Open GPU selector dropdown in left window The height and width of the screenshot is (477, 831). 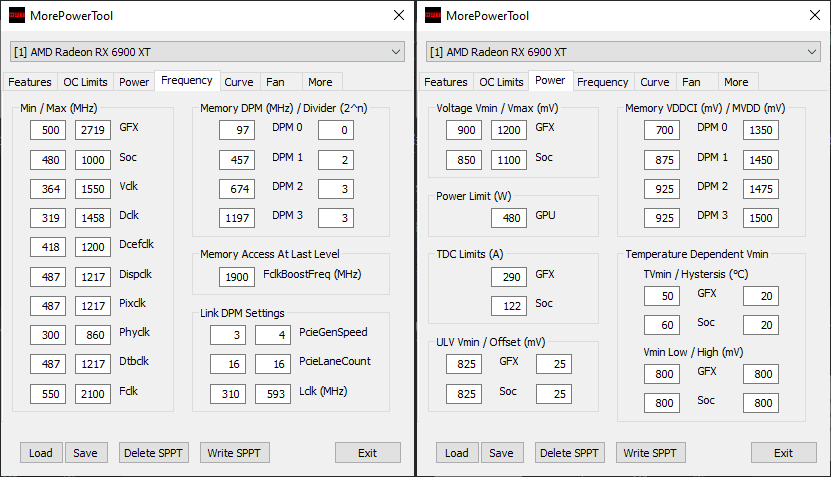(x=207, y=52)
